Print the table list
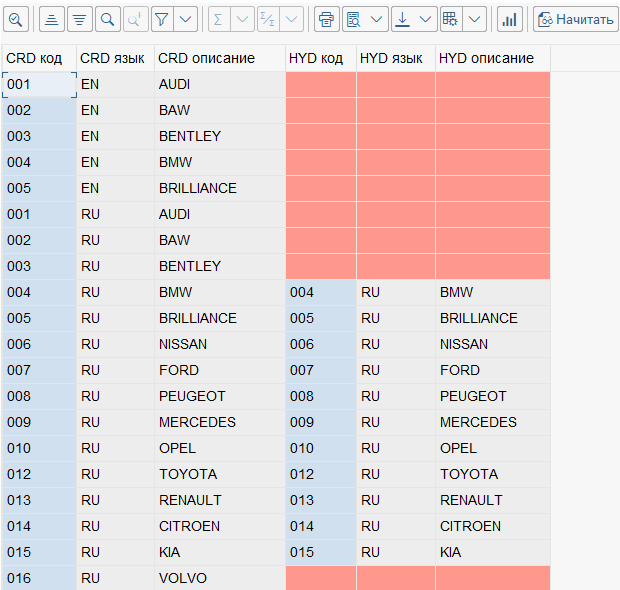620x590 pixels. click(327, 19)
